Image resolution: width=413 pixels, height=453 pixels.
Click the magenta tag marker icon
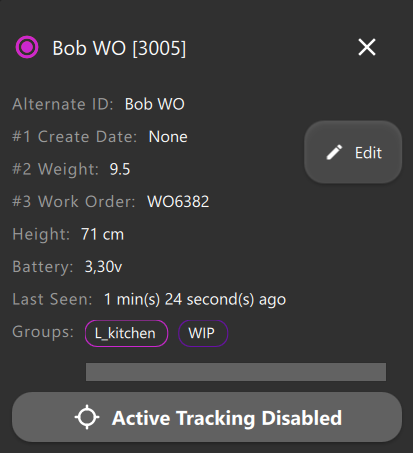[27, 47]
